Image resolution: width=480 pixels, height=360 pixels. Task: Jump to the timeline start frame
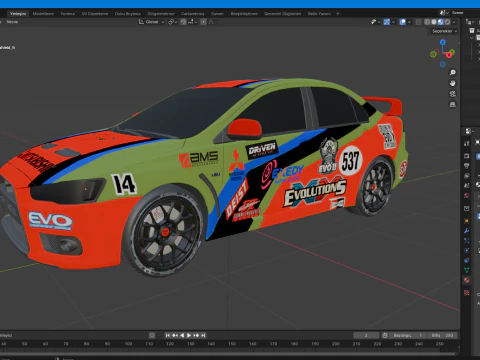pyautogui.click(x=168, y=335)
